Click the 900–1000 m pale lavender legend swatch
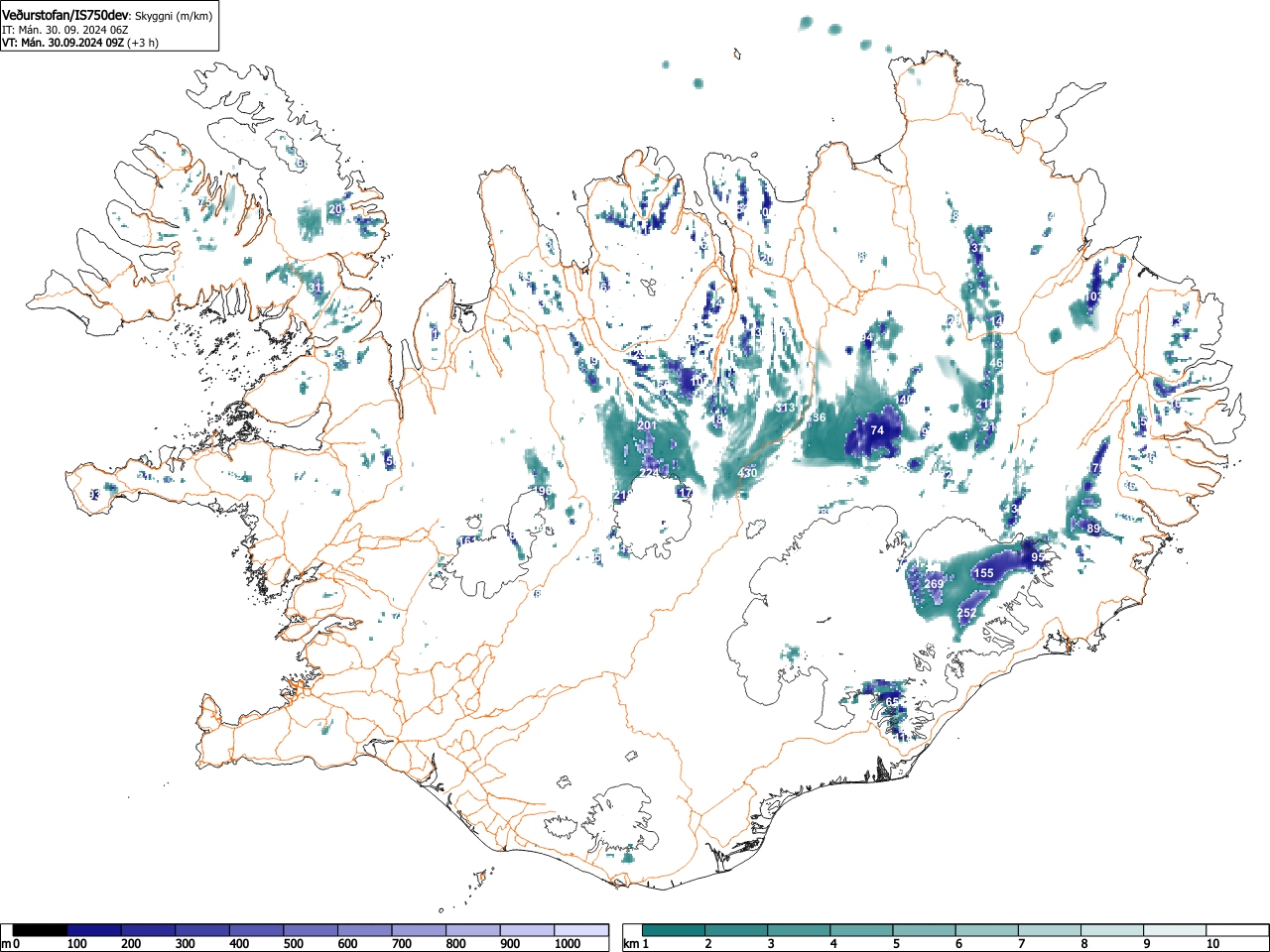This screenshot has height=952, width=1270. (527, 930)
